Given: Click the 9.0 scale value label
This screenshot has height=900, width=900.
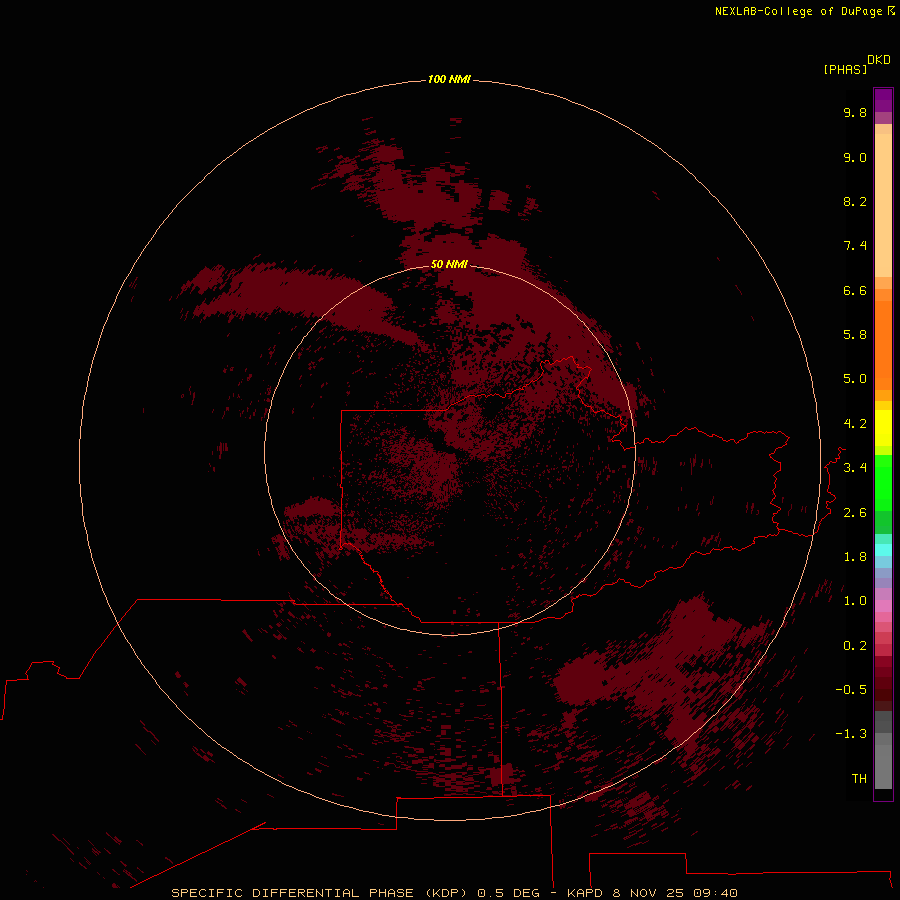Looking at the screenshot, I should click(x=855, y=157).
